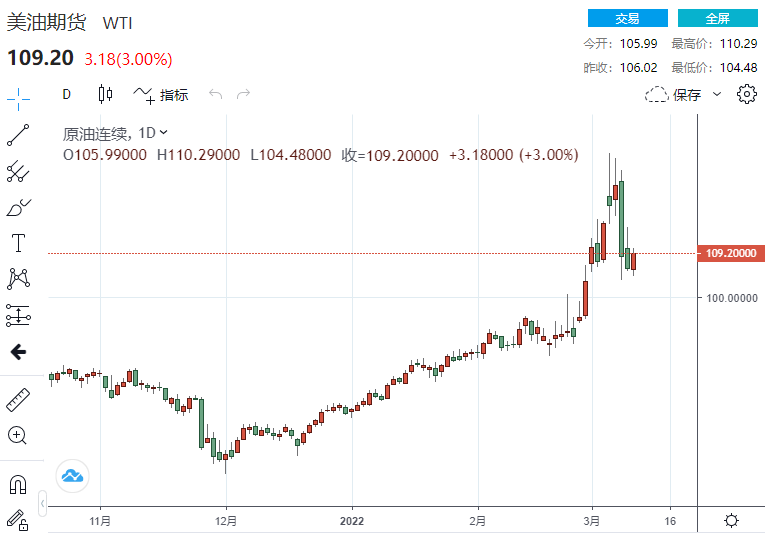Expand the 原油连续 1D legend chevron

(164, 132)
